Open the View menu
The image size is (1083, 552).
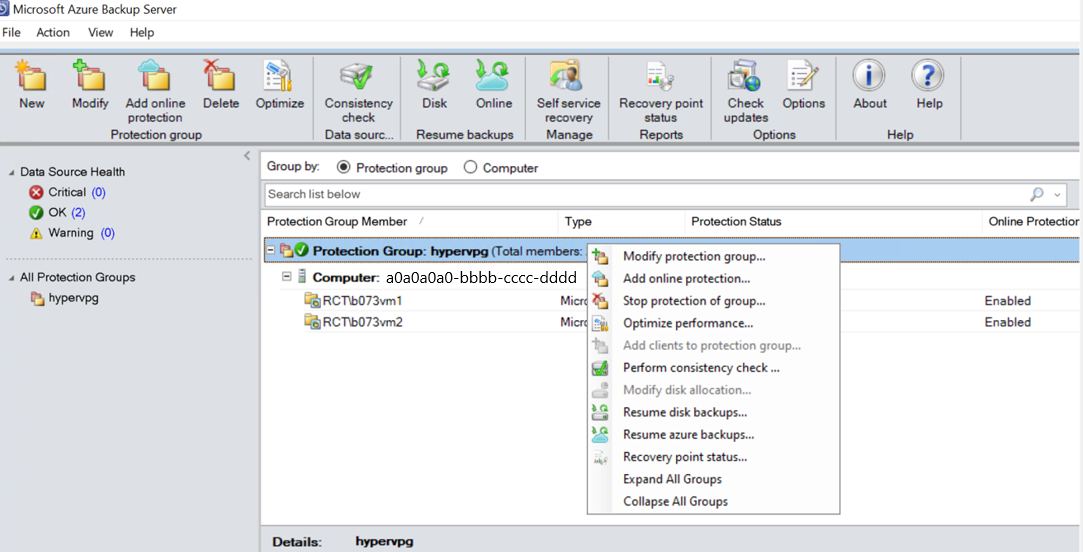pos(101,32)
